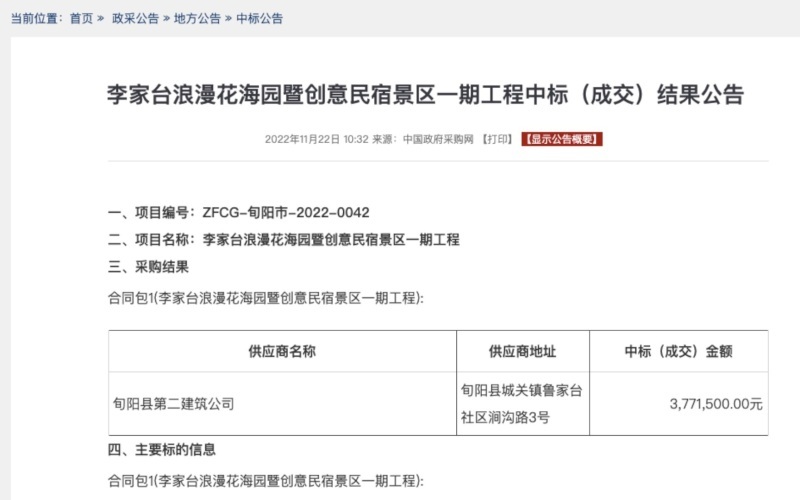The width and height of the screenshot is (800, 500).
Task: Click the 中标（成交）金额 column header
Action: 679,351
